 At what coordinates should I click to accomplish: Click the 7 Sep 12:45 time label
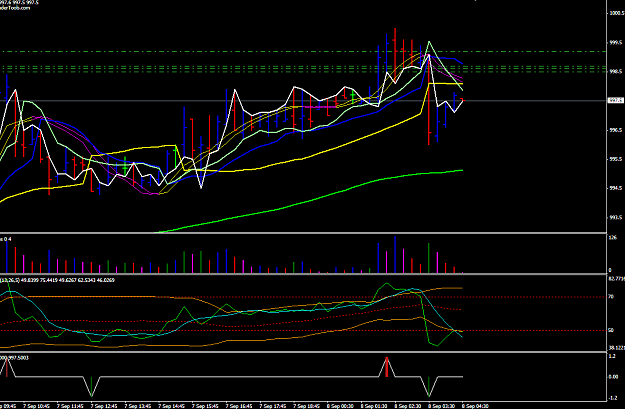104,406
